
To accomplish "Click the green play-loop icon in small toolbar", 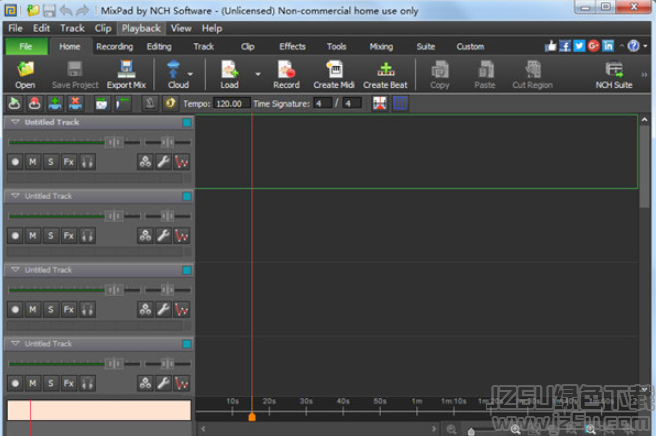I will pyautogui.click(x=14, y=103).
